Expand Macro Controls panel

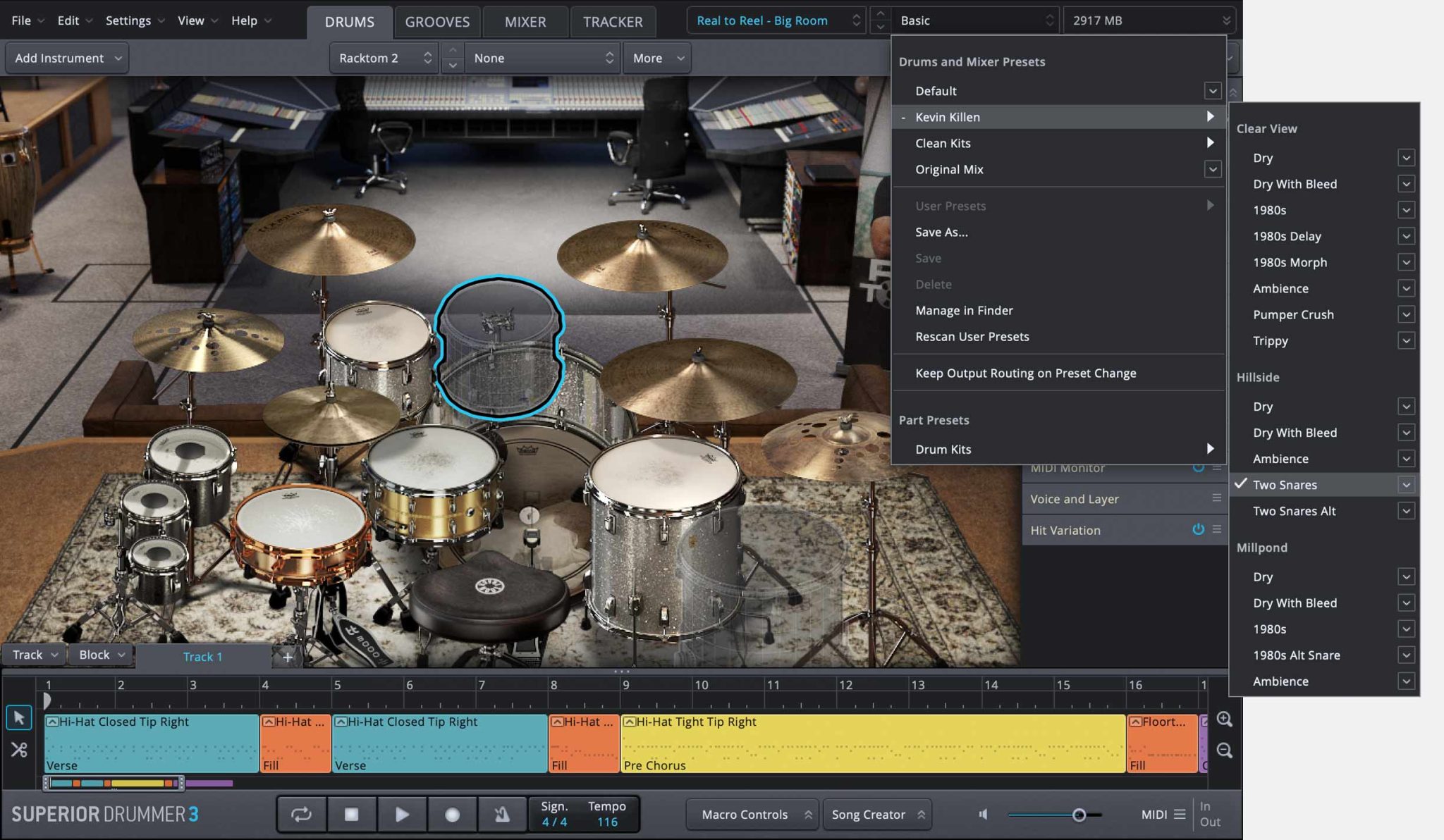pos(752,815)
